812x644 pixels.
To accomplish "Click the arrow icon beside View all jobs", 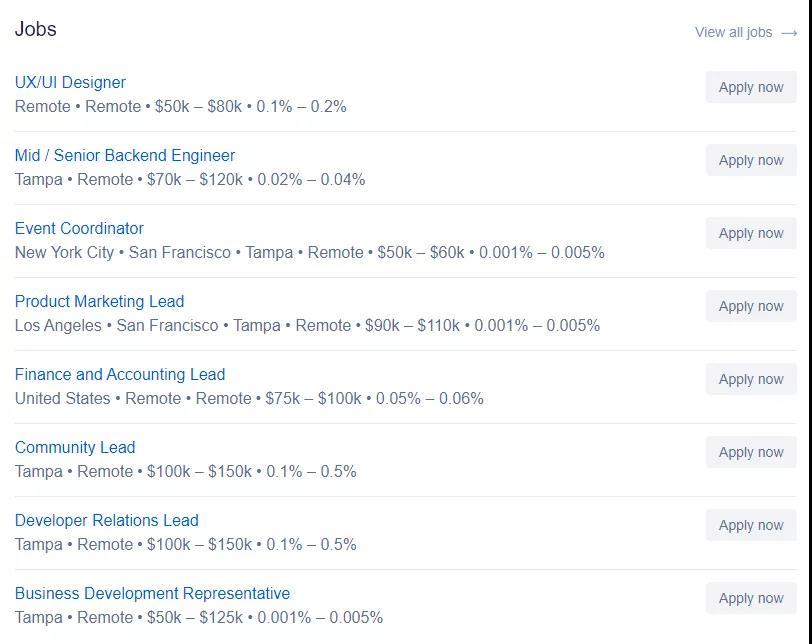I will [789, 33].
